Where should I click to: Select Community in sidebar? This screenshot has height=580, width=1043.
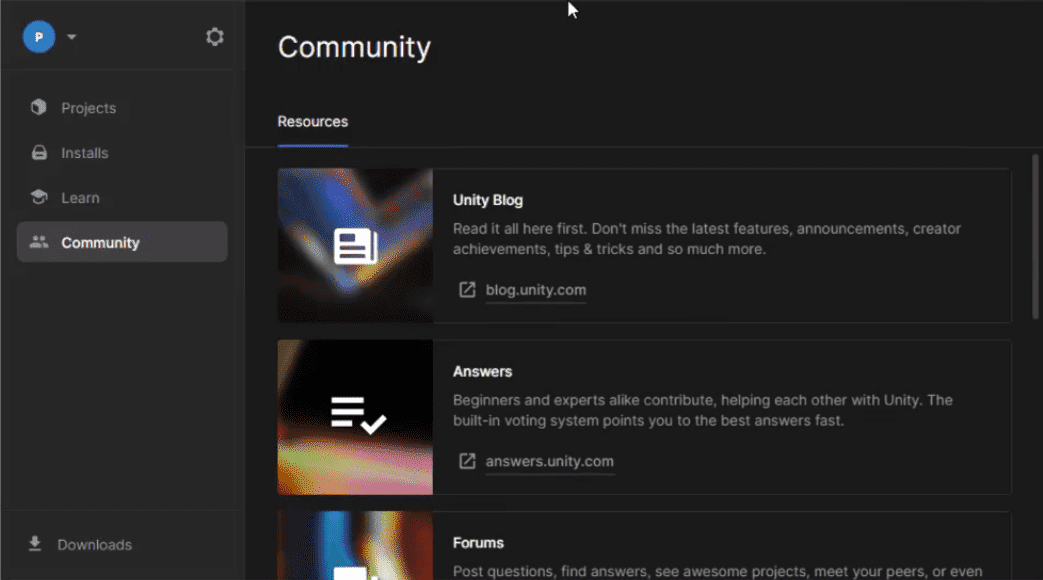click(x=122, y=242)
